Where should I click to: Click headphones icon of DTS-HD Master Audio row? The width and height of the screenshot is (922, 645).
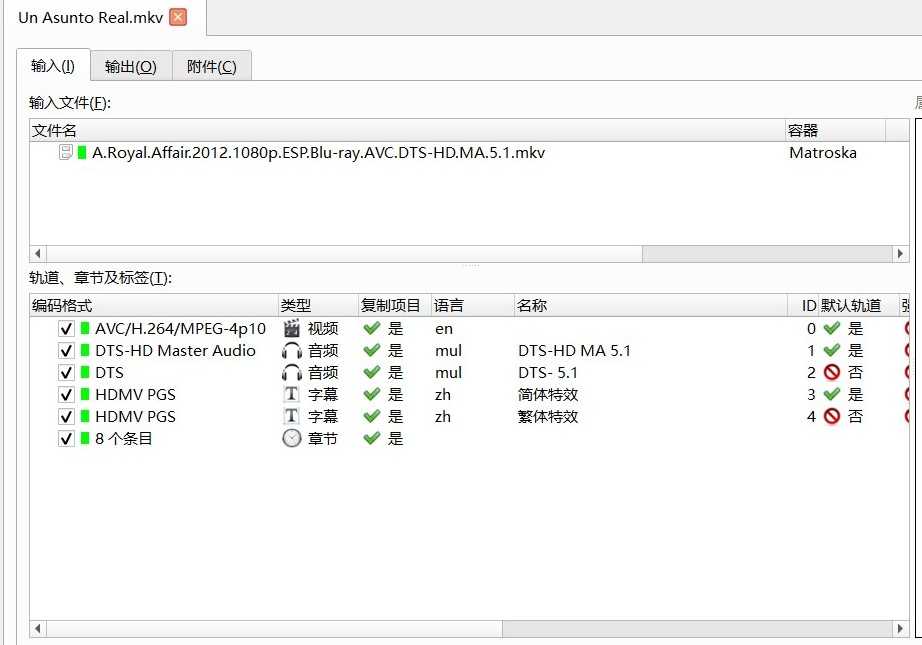(292, 351)
